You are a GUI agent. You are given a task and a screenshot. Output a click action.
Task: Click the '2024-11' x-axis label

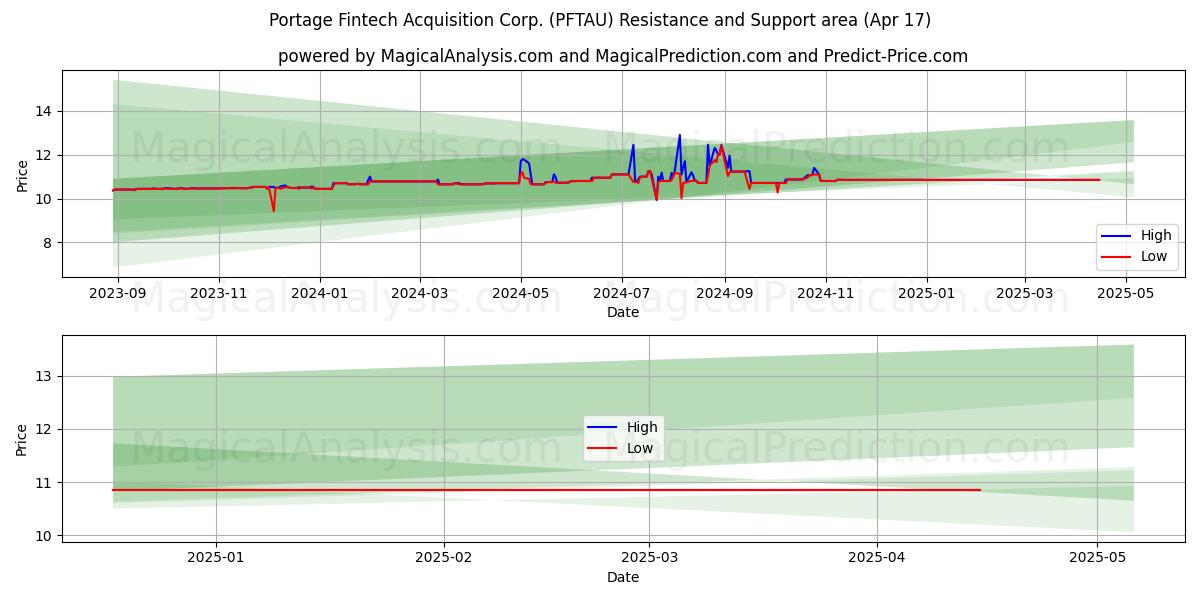pos(825,294)
